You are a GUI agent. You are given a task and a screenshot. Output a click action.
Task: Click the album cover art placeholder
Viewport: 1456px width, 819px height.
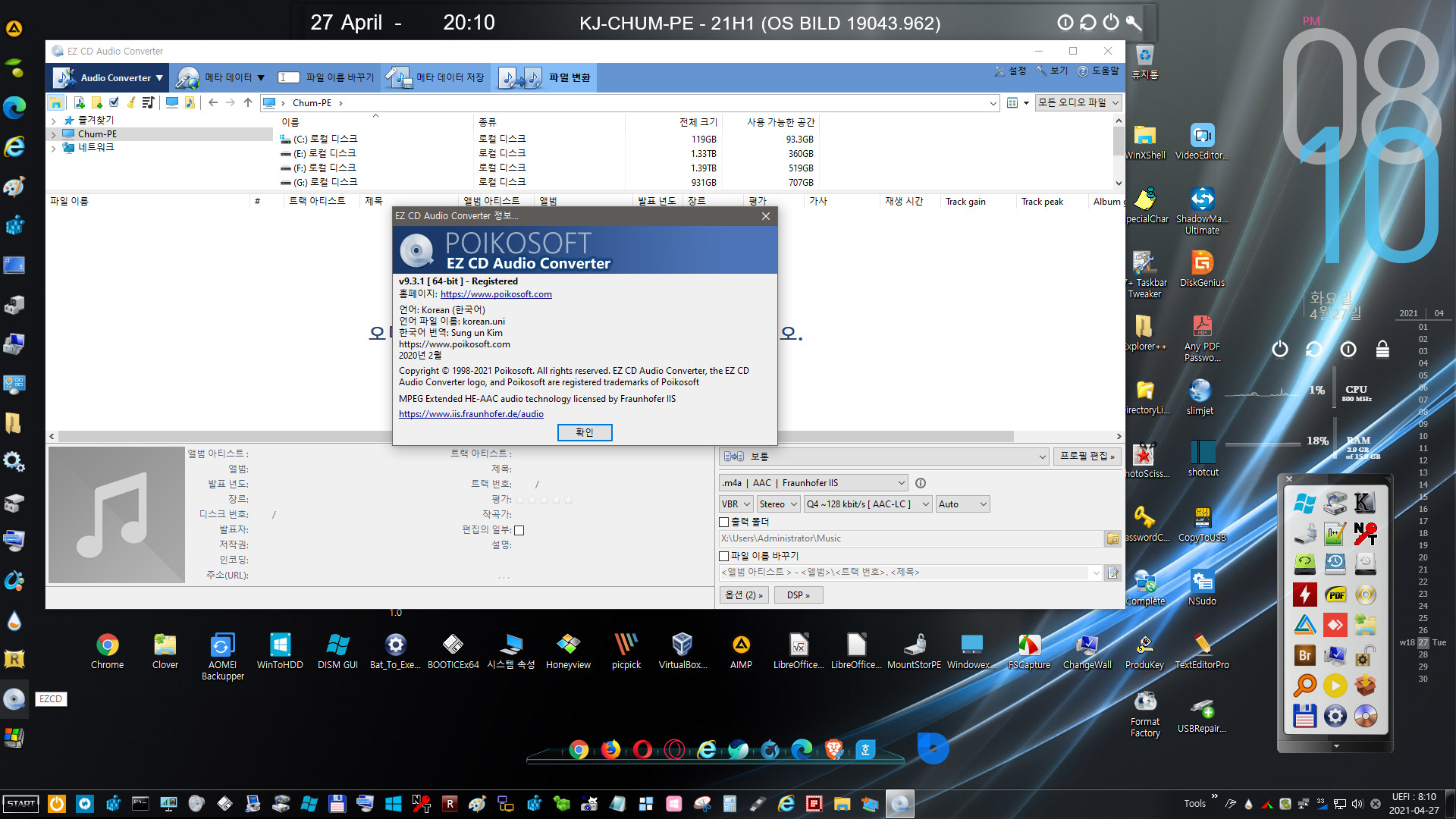coord(117,515)
